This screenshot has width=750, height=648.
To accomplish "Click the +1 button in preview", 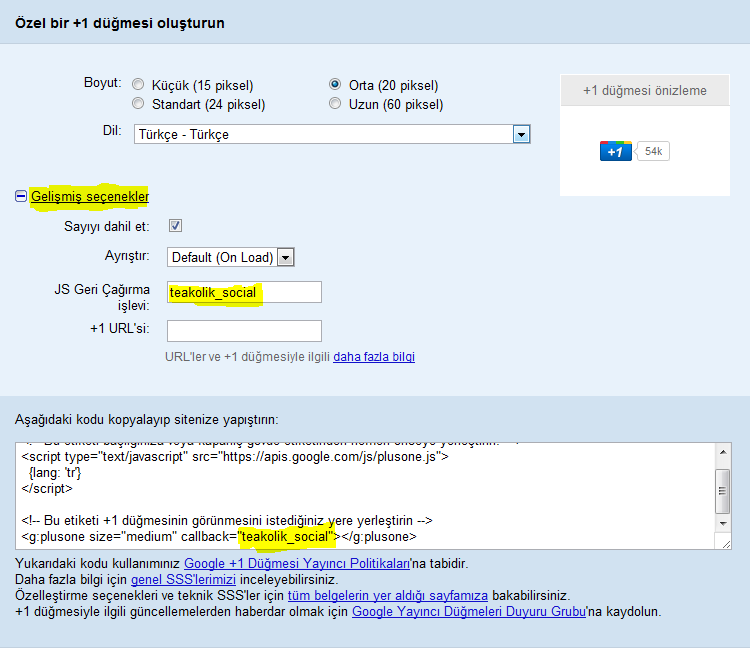I will point(616,151).
